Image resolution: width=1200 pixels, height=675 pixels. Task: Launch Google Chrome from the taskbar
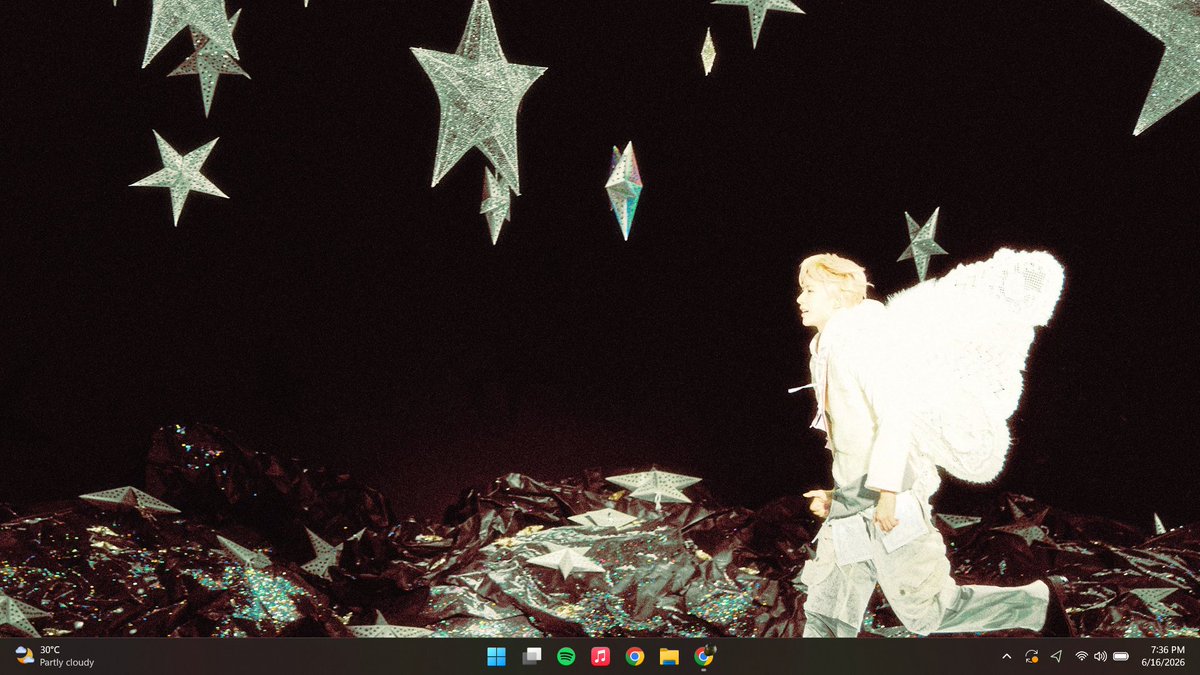pyautogui.click(x=635, y=656)
